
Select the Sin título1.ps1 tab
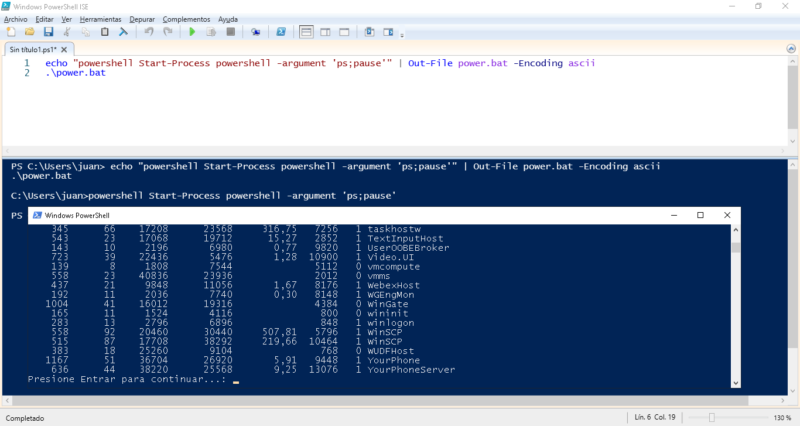33,49
